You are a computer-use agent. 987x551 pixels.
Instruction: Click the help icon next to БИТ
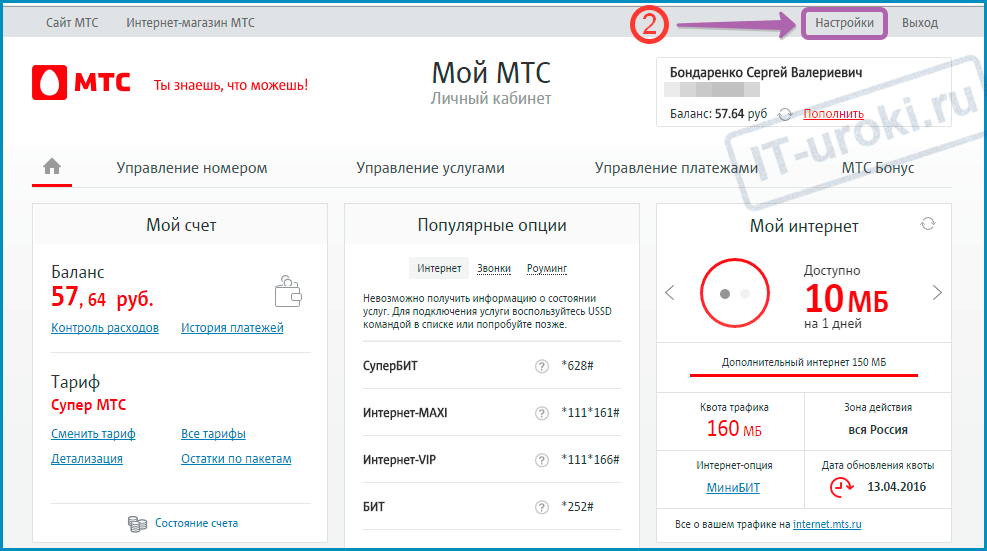point(542,507)
